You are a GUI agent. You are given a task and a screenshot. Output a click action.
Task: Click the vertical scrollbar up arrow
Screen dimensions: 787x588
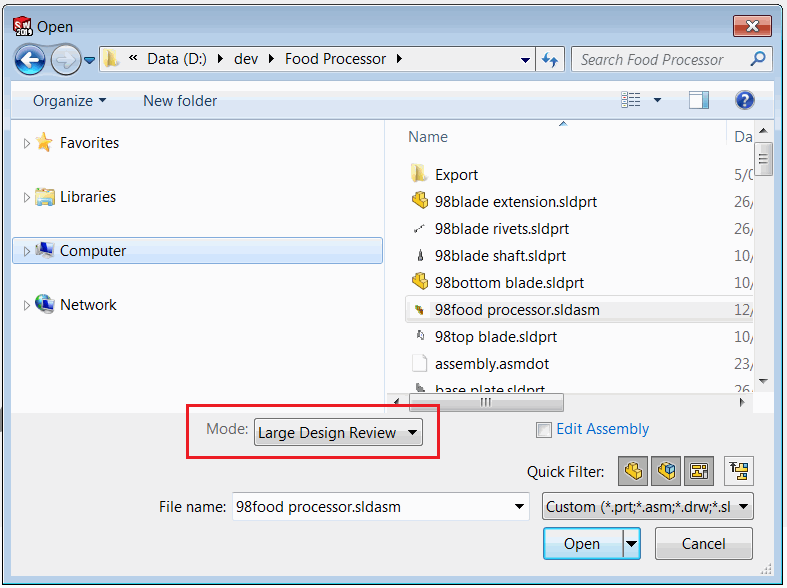tap(763, 131)
